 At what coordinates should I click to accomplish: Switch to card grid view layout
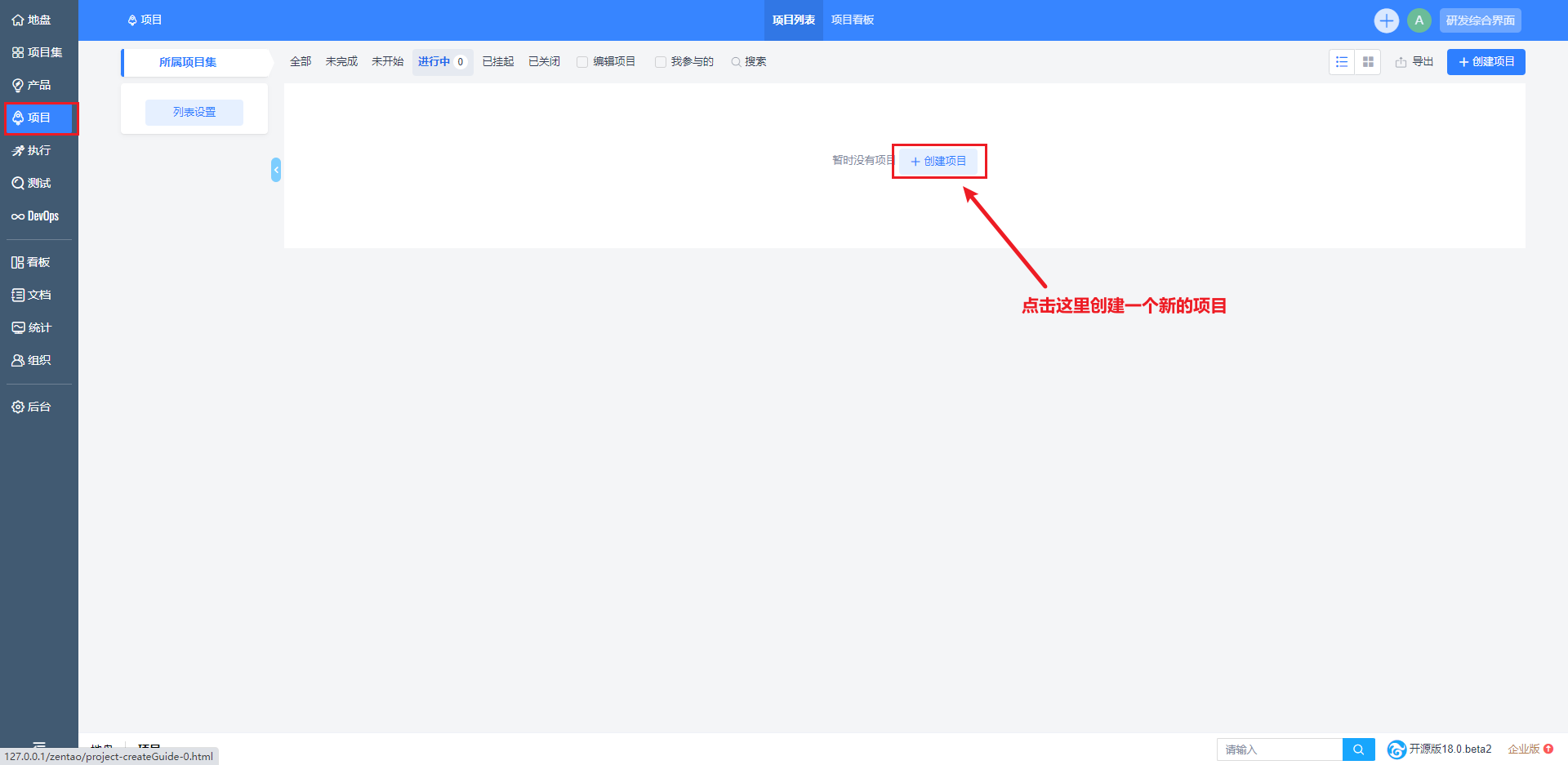tap(1368, 62)
